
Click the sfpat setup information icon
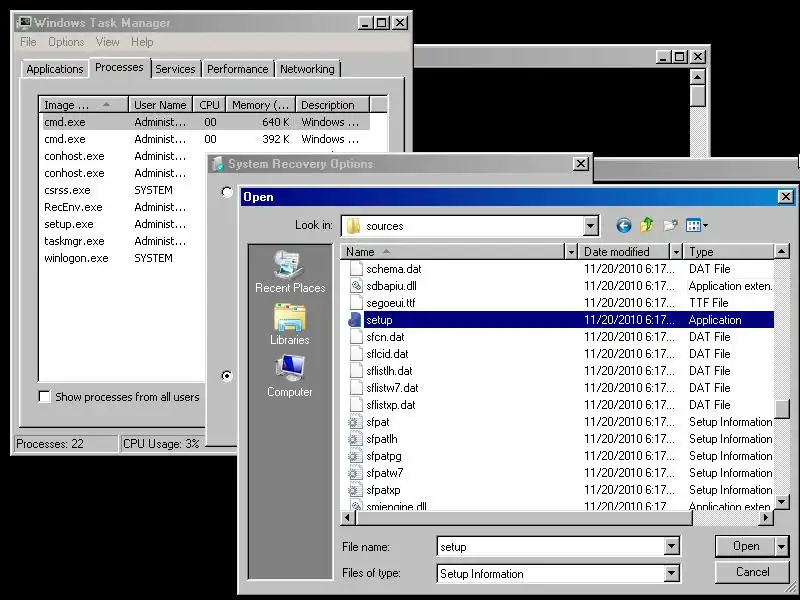pyautogui.click(x=355, y=422)
